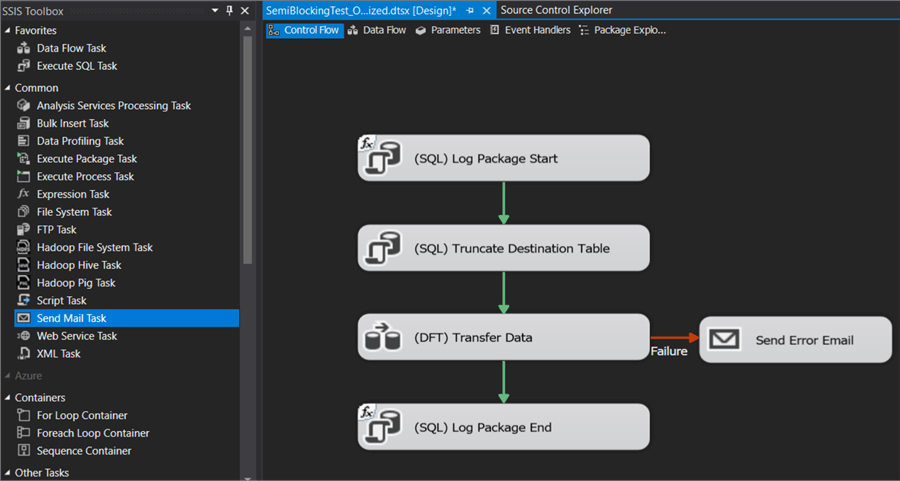Collapse the Common toolbox section
The image size is (900, 481).
[7, 88]
